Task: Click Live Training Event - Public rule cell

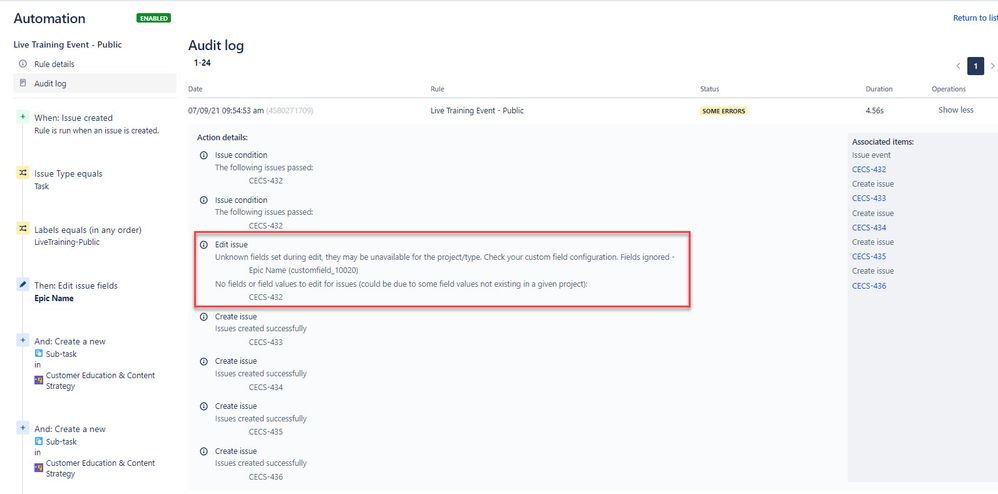Action: click(477, 110)
